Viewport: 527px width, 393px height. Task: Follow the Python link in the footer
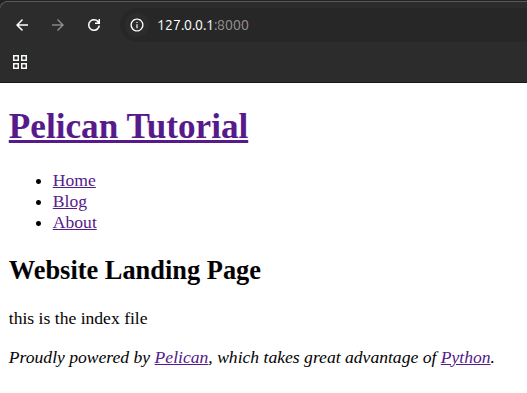coord(465,358)
